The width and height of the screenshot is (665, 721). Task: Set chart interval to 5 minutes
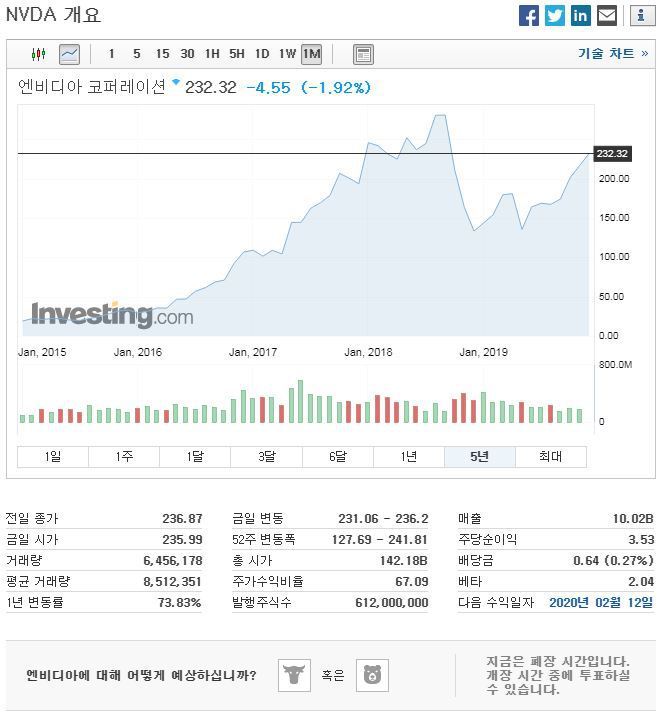[137, 54]
